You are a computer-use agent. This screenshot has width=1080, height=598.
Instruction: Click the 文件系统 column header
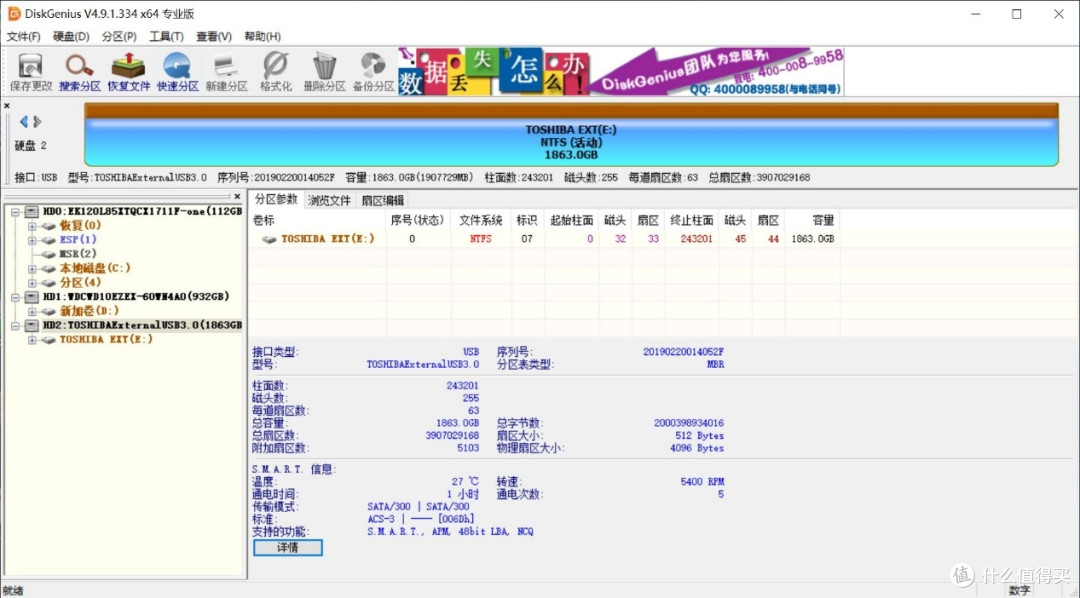tap(481, 220)
